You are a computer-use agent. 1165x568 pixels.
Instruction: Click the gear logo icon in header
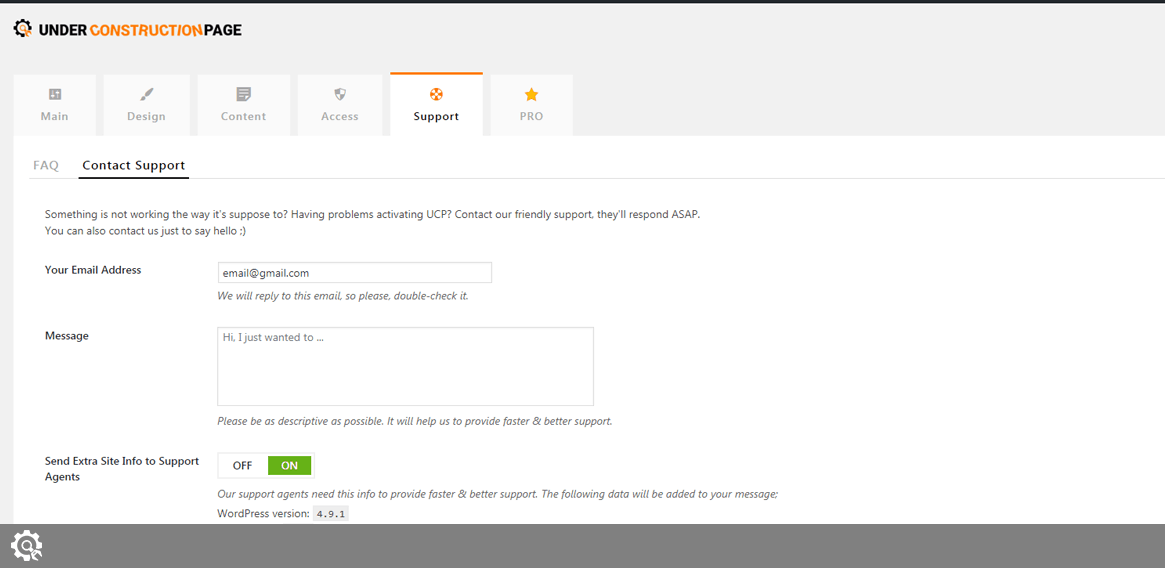[x=23, y=29]
